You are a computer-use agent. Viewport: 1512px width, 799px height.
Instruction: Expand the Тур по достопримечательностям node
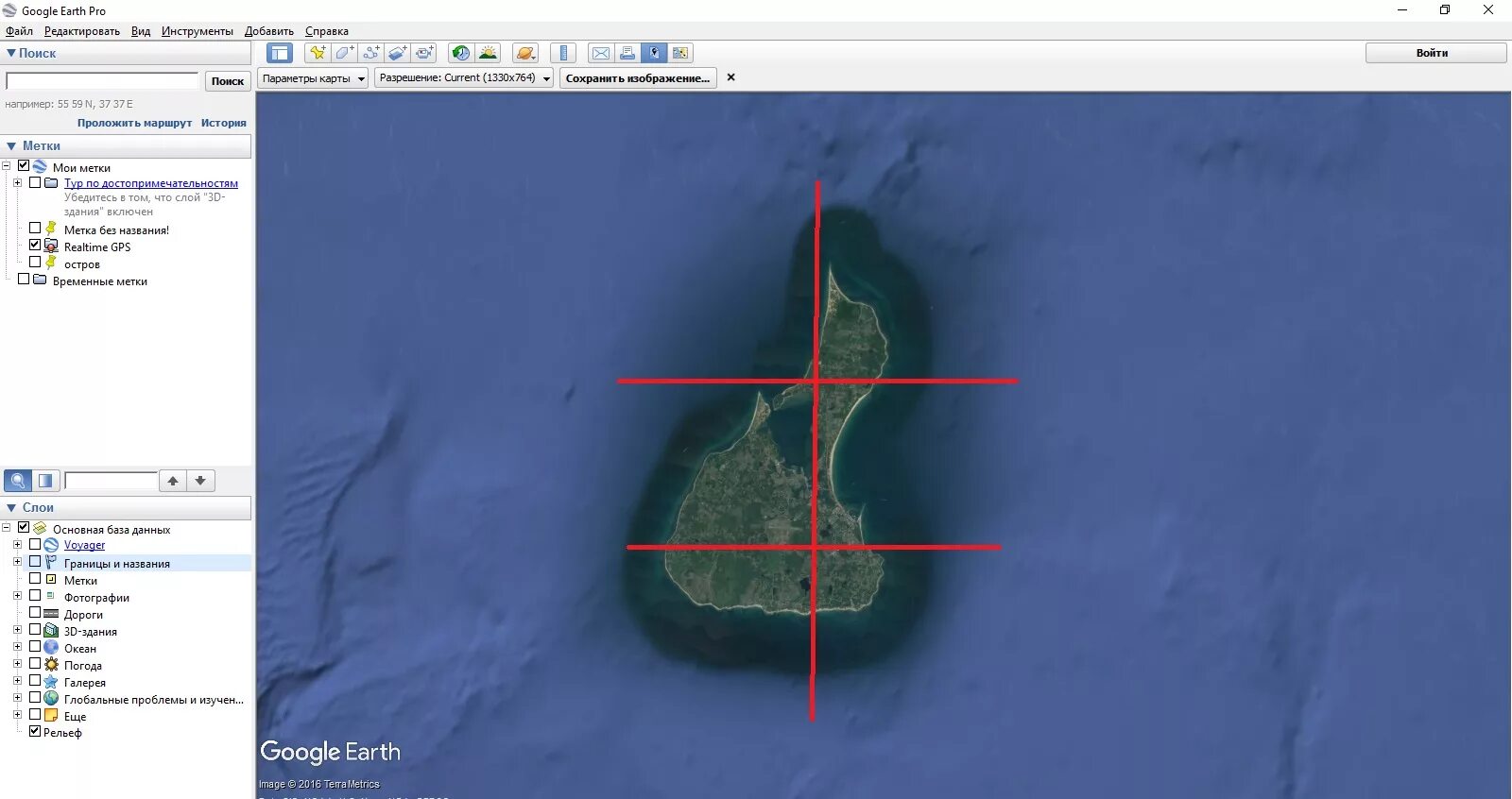click(x=17, y=182)
